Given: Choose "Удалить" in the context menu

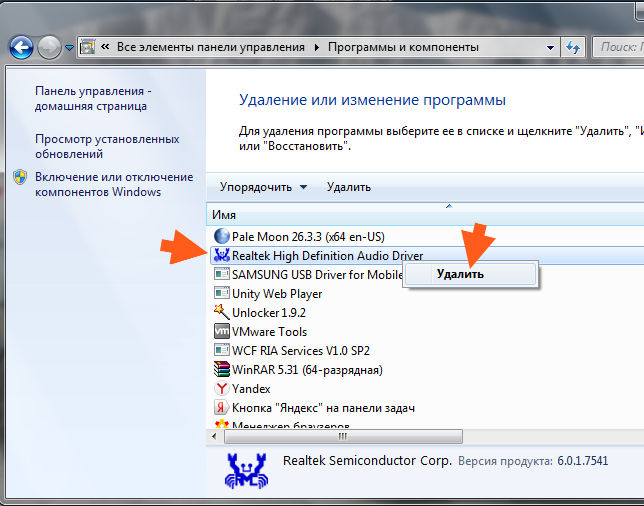Looking at the screenshot, I should tap(470, 274).
